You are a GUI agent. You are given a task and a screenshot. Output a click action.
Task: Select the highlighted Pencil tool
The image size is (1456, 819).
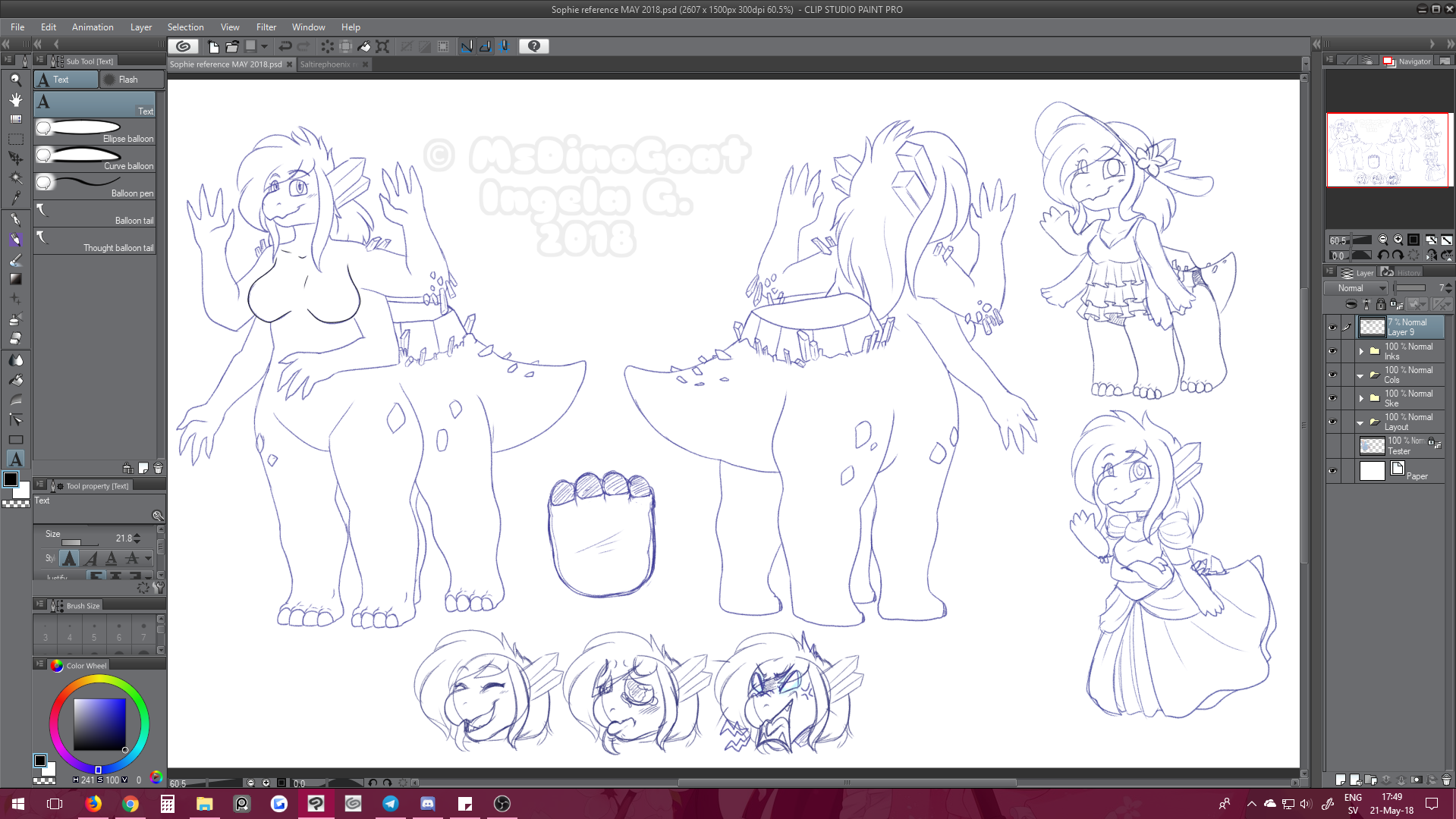(x=15, y=240)
